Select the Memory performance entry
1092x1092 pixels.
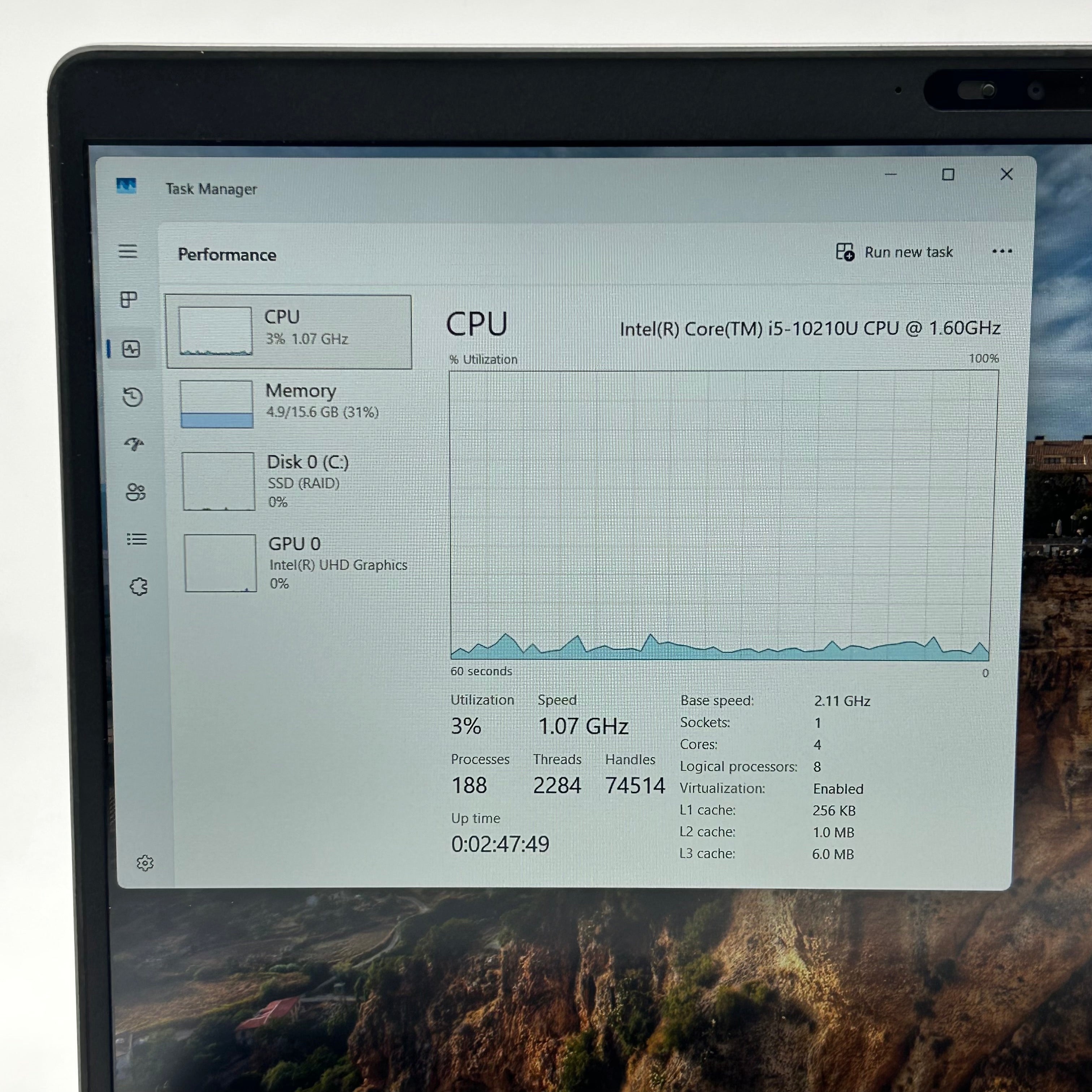pyautogui.click(x=289, y=404)
